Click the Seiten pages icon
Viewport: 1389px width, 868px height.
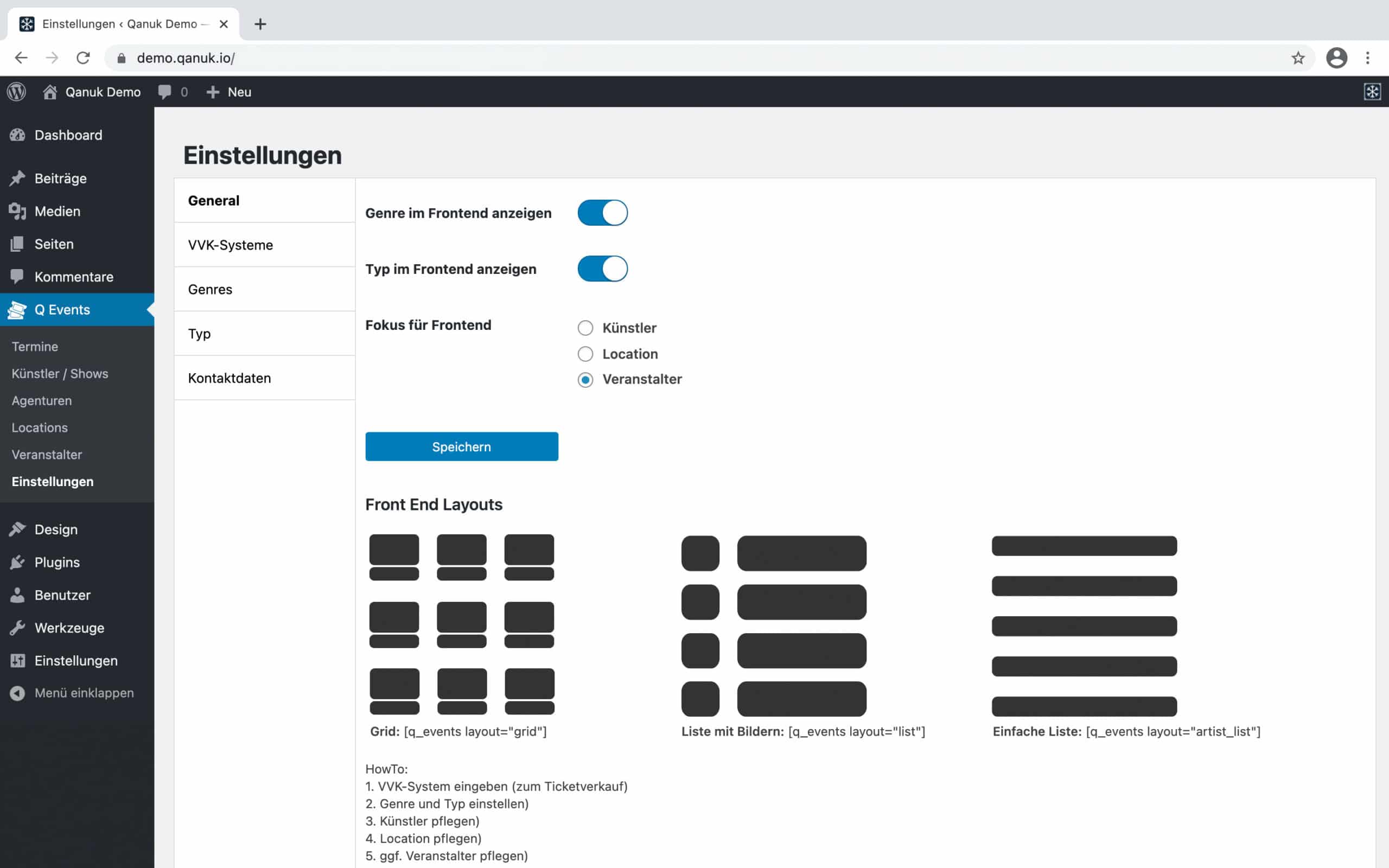point(17,244)
